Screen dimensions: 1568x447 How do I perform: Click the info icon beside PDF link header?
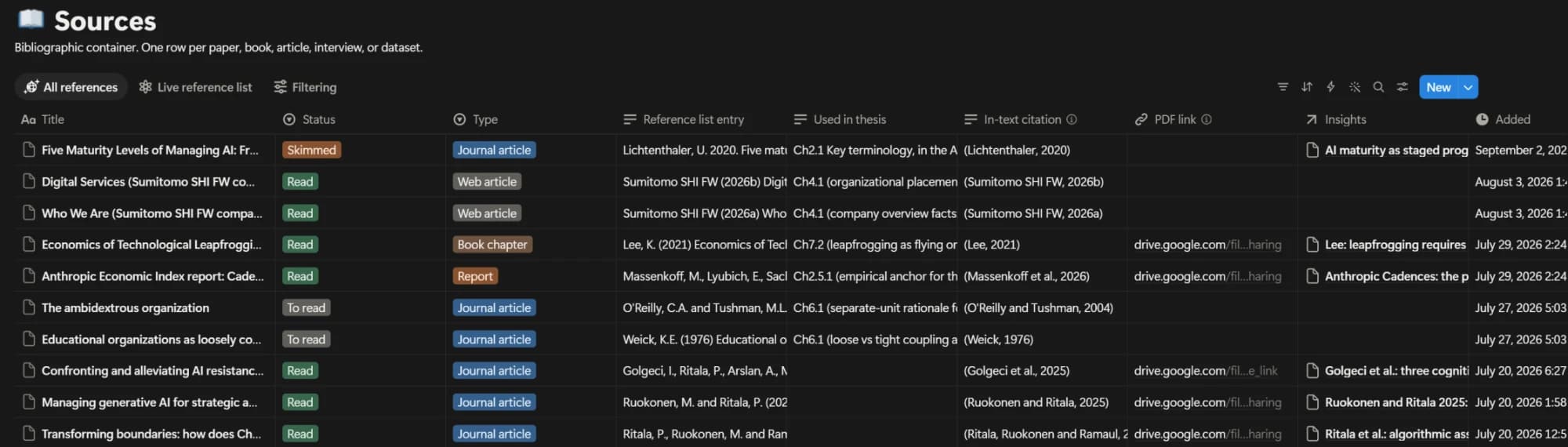(1207, 119)
